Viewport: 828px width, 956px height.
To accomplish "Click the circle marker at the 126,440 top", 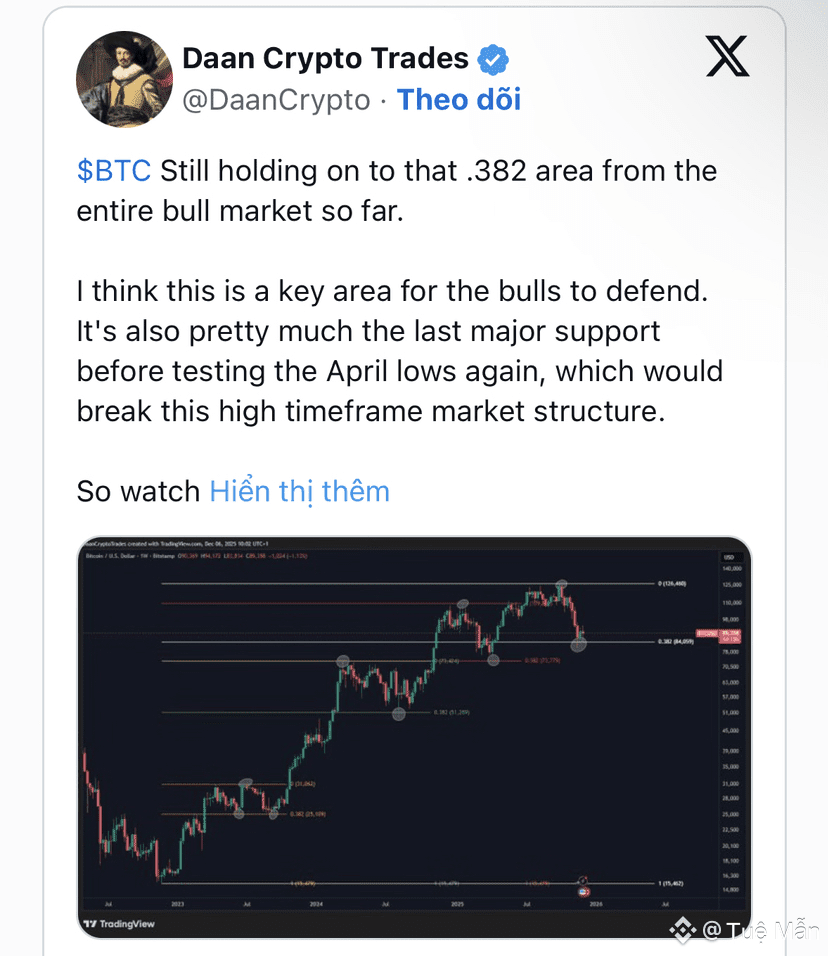I will pyautogui.click(x=563, y=583).
